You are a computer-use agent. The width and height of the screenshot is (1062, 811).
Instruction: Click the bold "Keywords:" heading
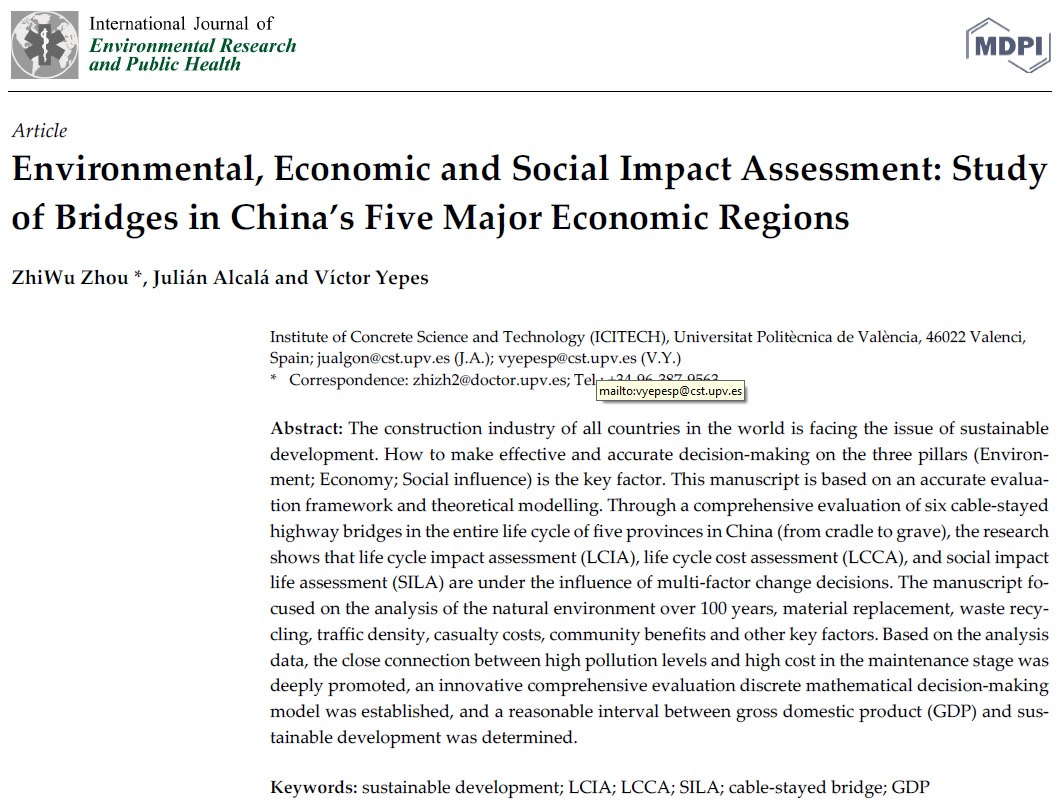(313, 788)
